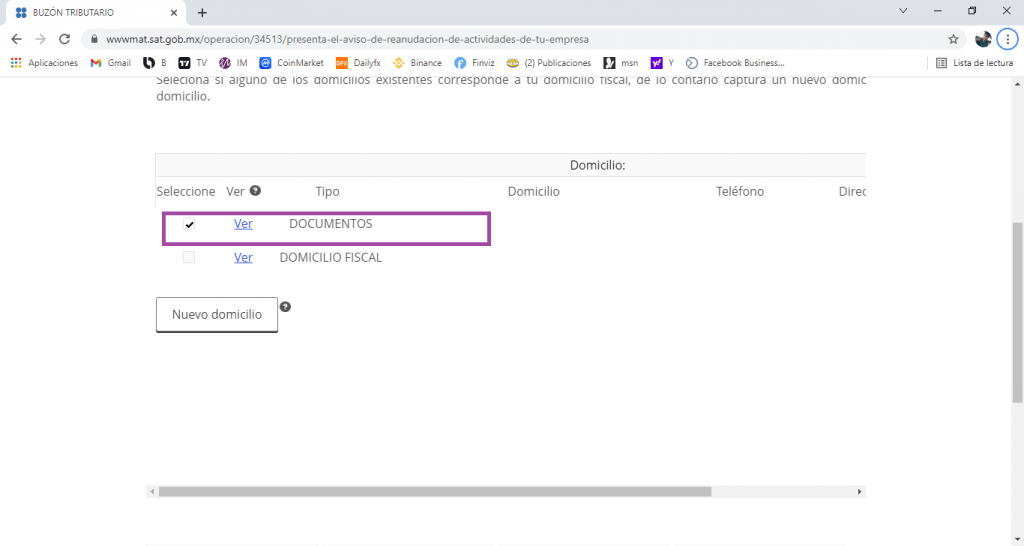Open the CoinMarket bookmark

click(x=291, y=63)
